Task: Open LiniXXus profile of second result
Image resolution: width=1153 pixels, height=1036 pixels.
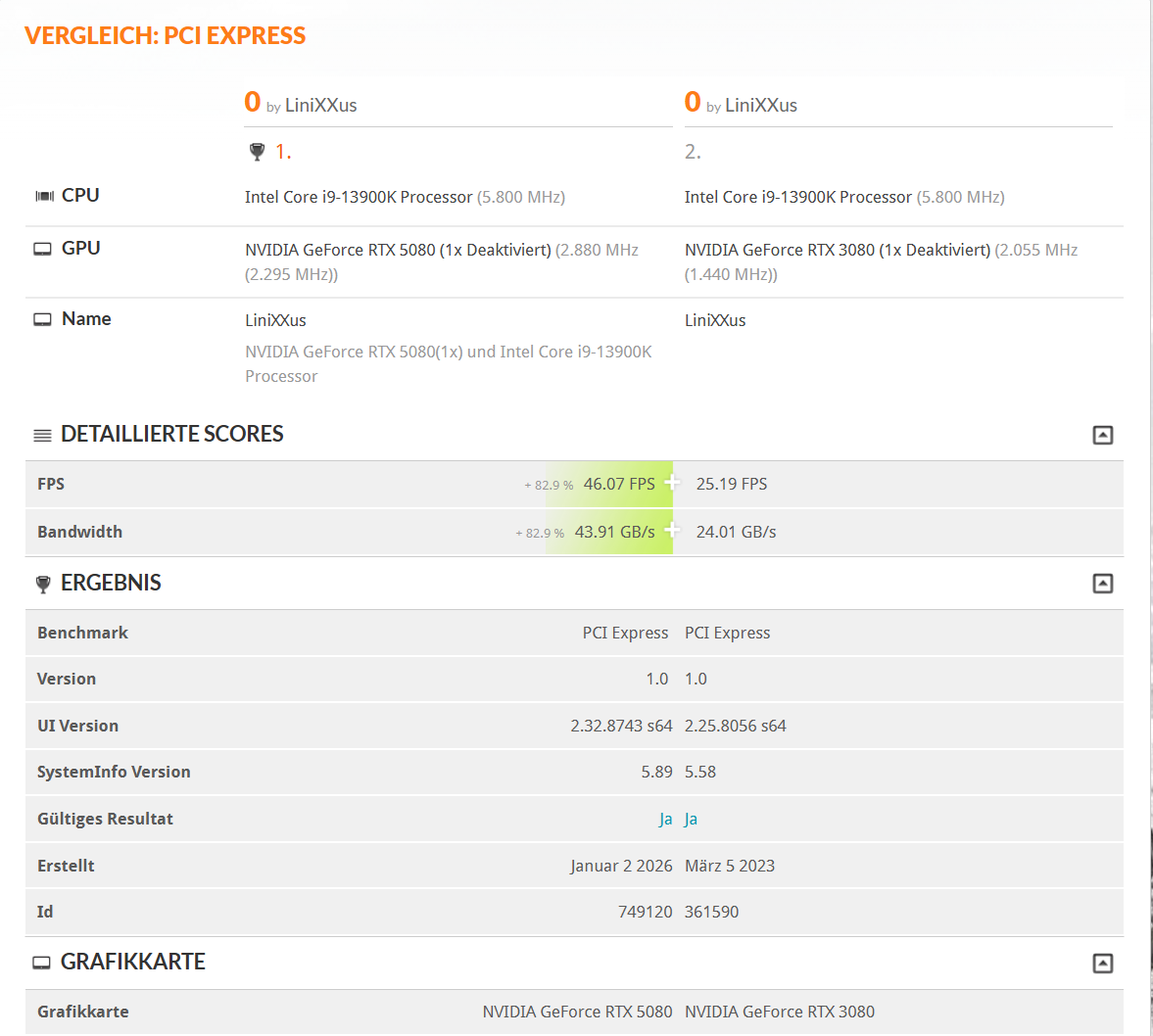Action: pyautogui.click(x=761, y=106)
